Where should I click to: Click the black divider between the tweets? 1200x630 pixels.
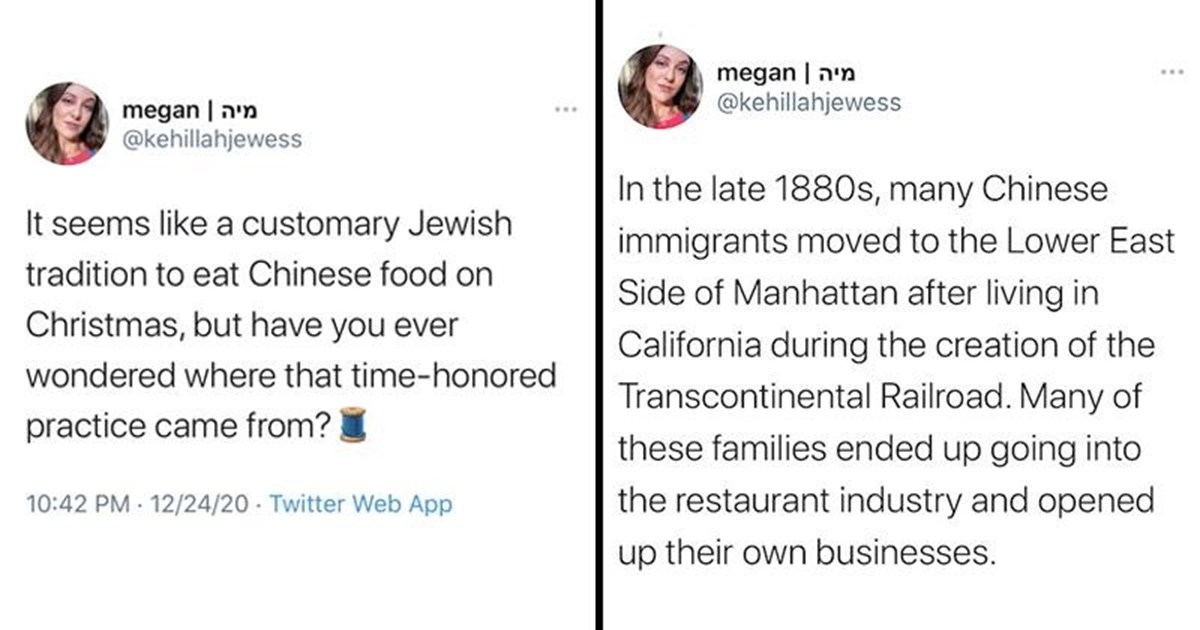598,315
